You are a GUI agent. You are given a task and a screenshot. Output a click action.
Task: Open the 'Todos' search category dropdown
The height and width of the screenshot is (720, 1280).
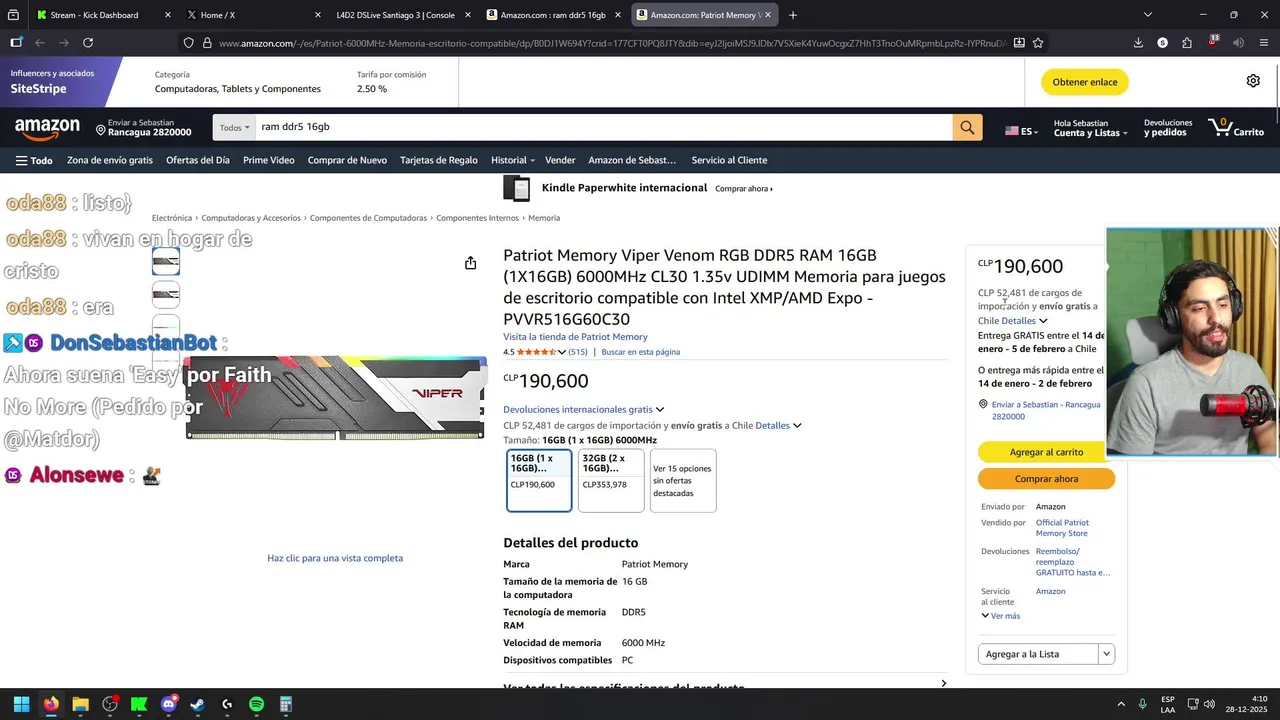234,127
